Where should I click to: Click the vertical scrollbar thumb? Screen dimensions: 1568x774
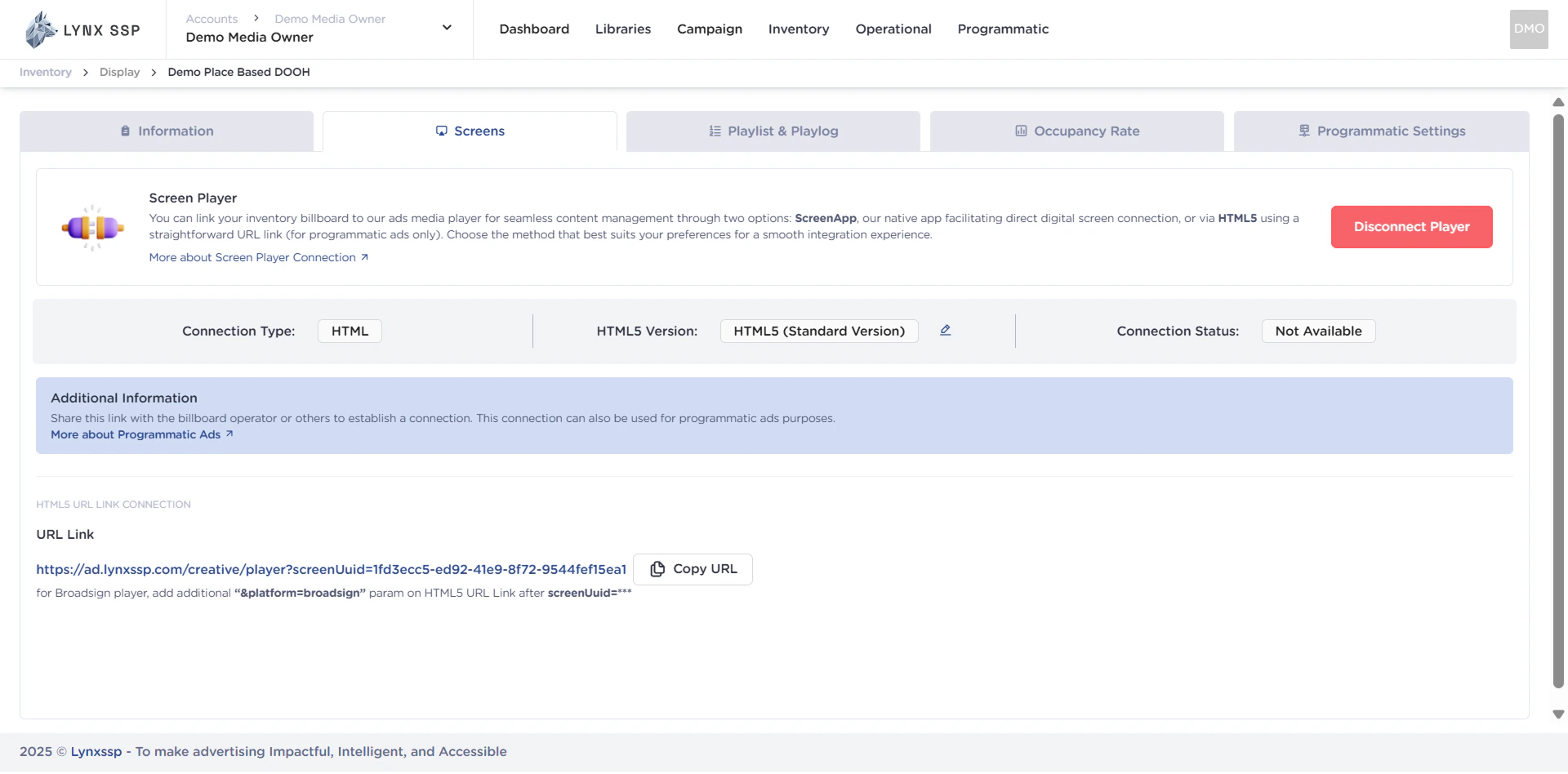pos(1558,402)
